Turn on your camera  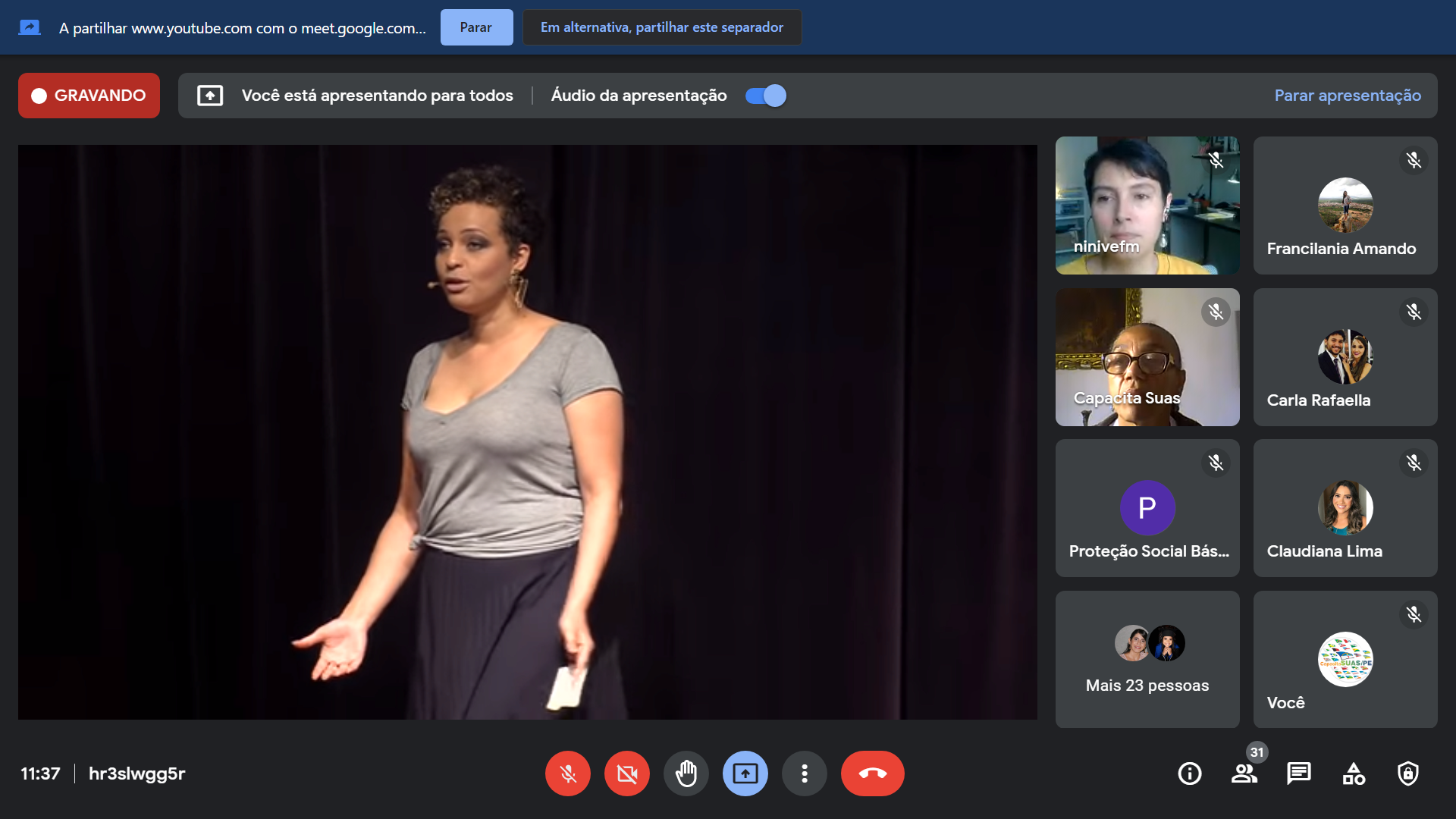(627, 773)
